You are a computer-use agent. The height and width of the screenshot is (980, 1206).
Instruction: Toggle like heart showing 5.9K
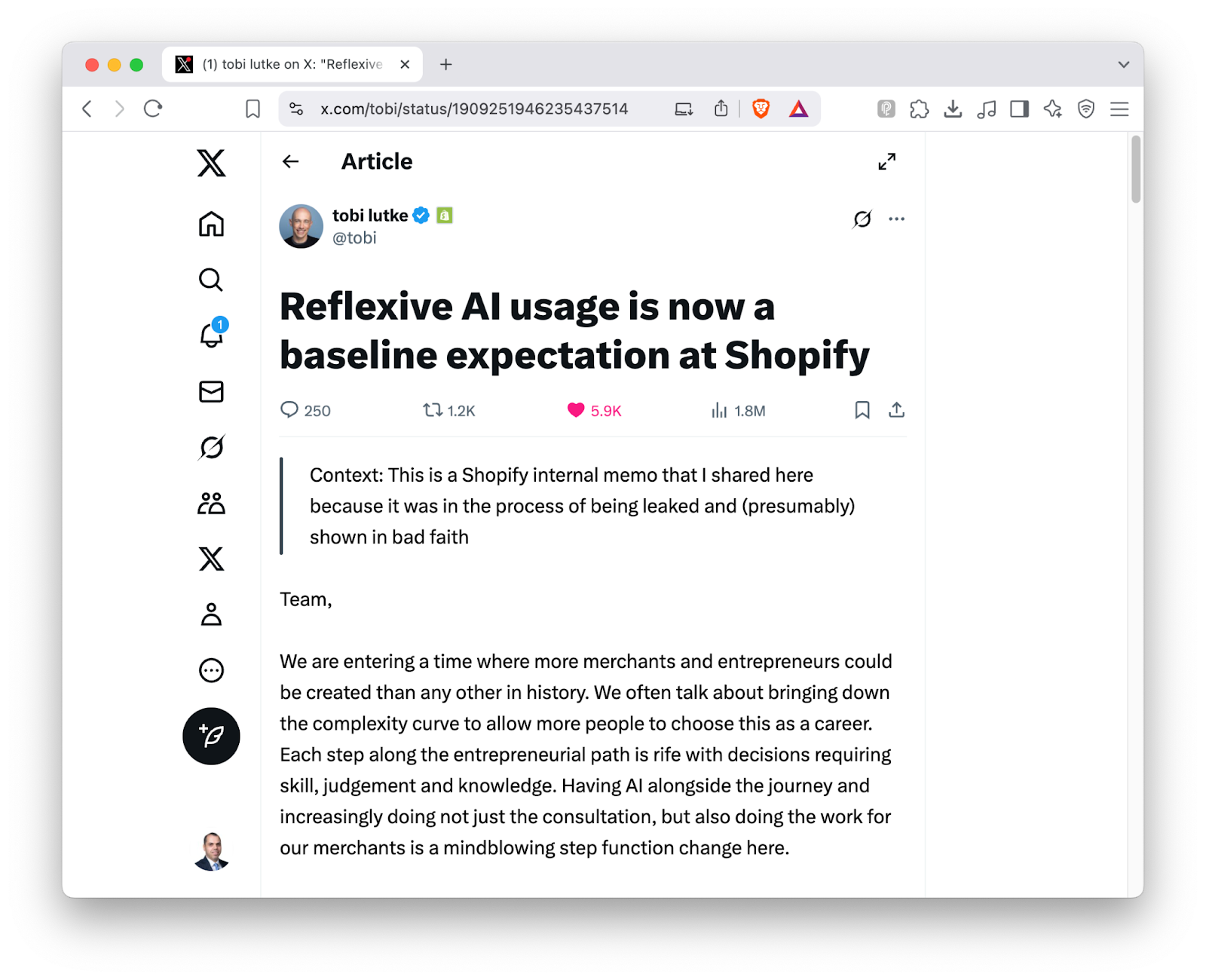pyautogui.click(x=594, y=410)
